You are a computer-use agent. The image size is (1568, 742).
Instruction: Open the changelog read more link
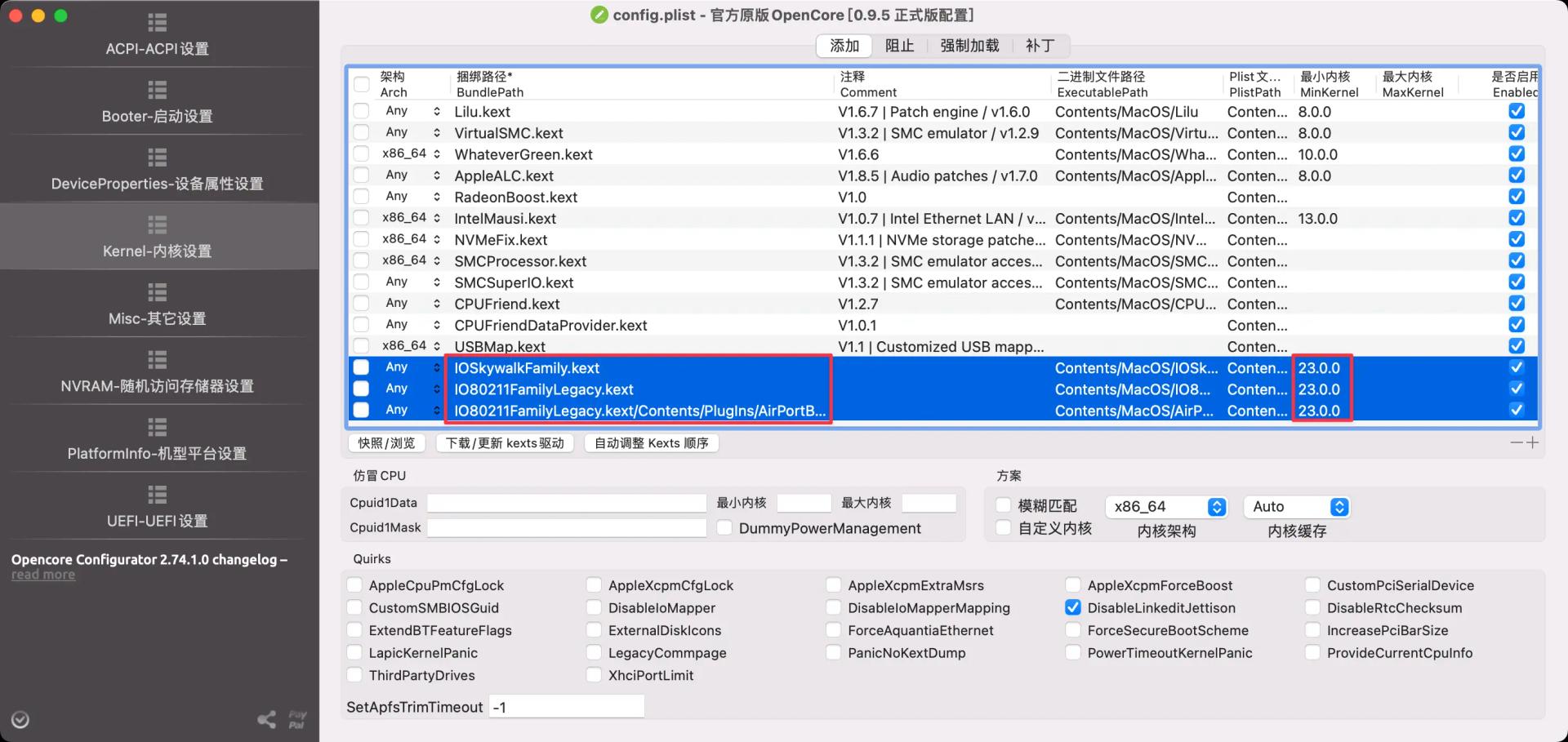click(x=43, y=575)
